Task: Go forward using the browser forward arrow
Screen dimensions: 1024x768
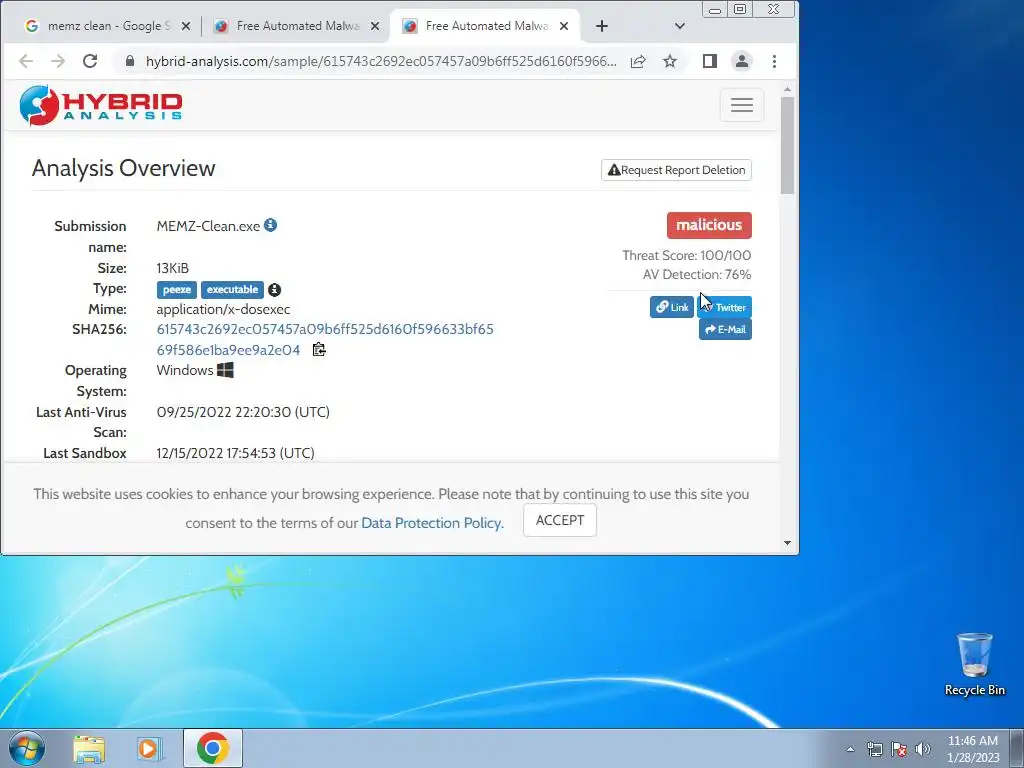Action: pyautogui.click(x=58, y=61)
